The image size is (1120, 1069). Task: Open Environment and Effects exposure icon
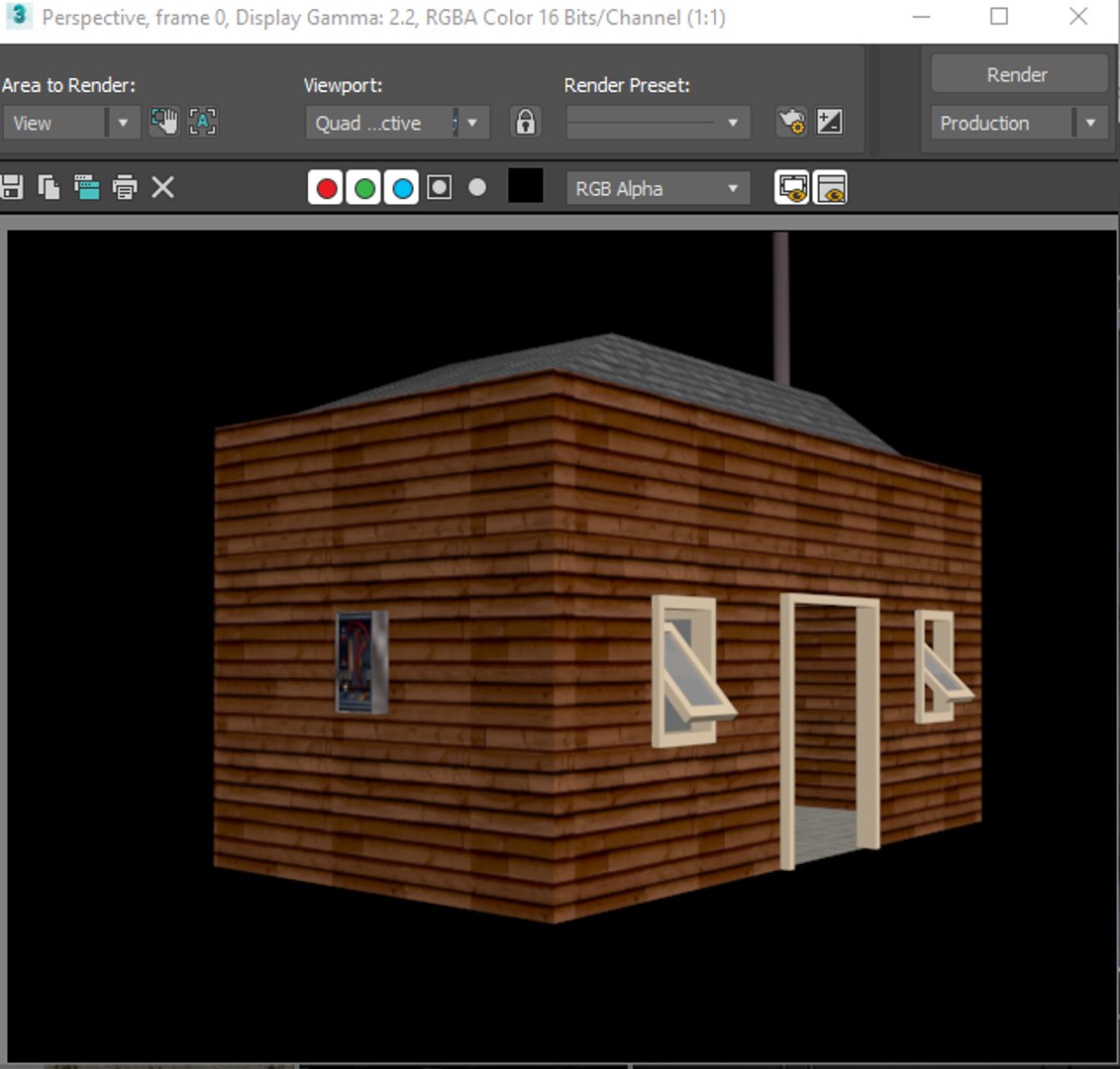click(830, 122)
